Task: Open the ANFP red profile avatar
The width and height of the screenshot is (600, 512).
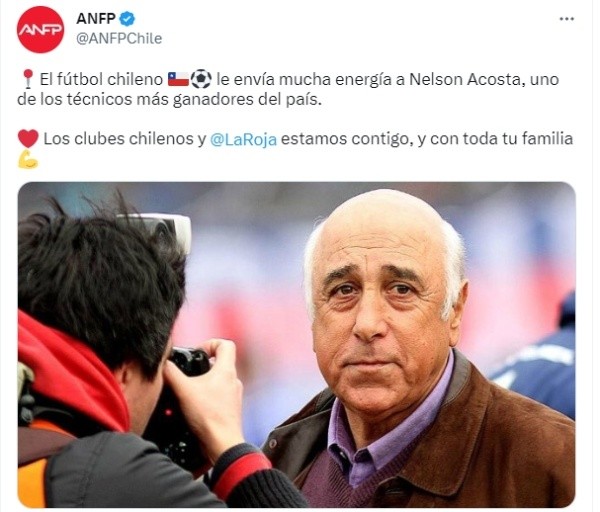Action: click(x=40, y=29)
